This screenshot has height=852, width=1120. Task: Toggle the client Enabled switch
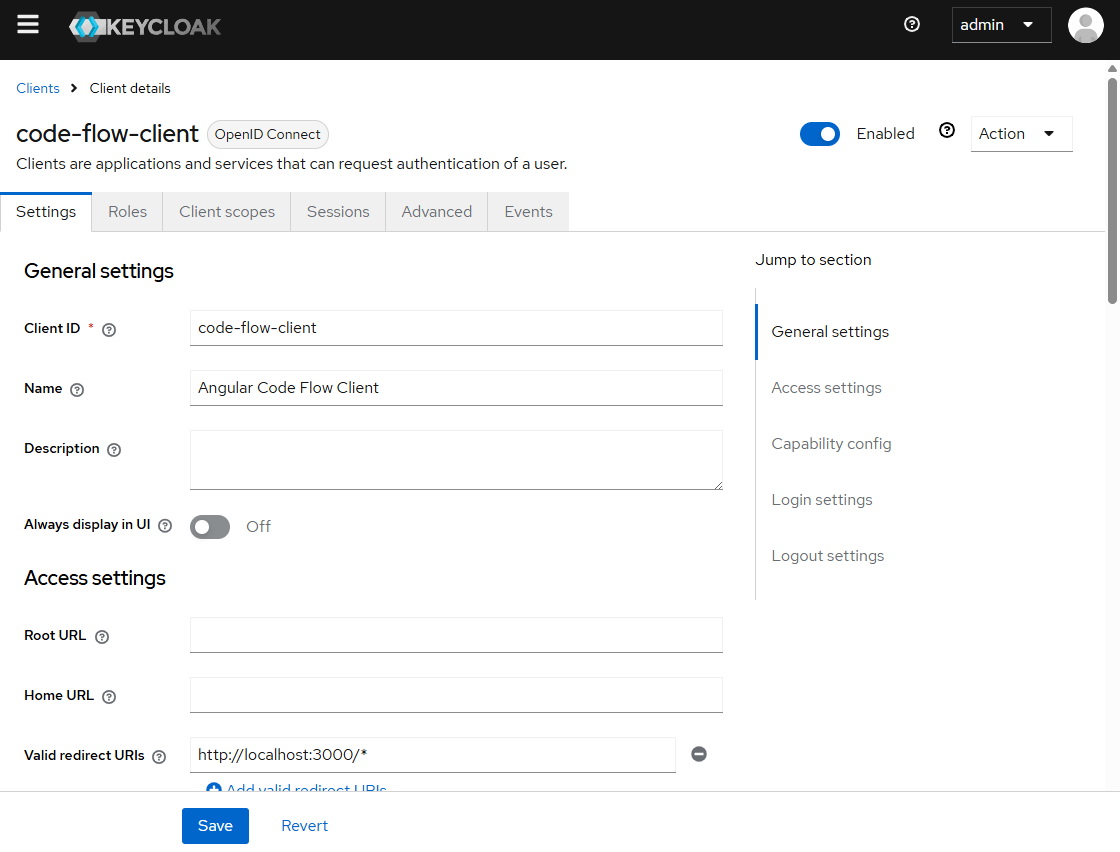pyautogui.click(x=819, y=134)
